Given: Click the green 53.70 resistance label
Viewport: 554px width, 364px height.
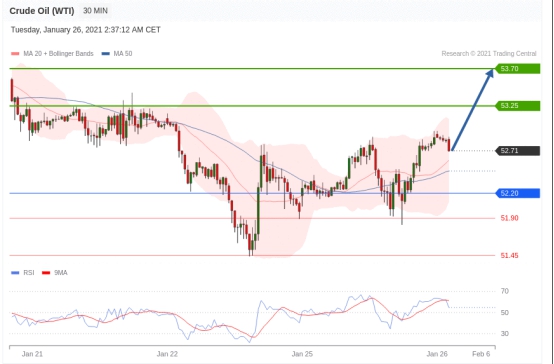Looking at the screenshot, I should pyautogui.click(x=518, y=69).
